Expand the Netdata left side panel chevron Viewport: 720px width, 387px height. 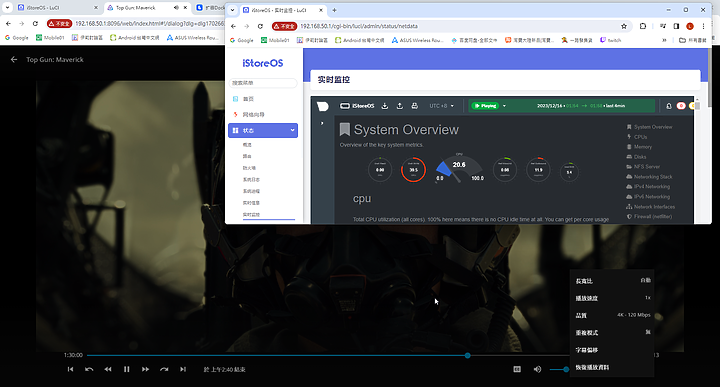point(322,123)
